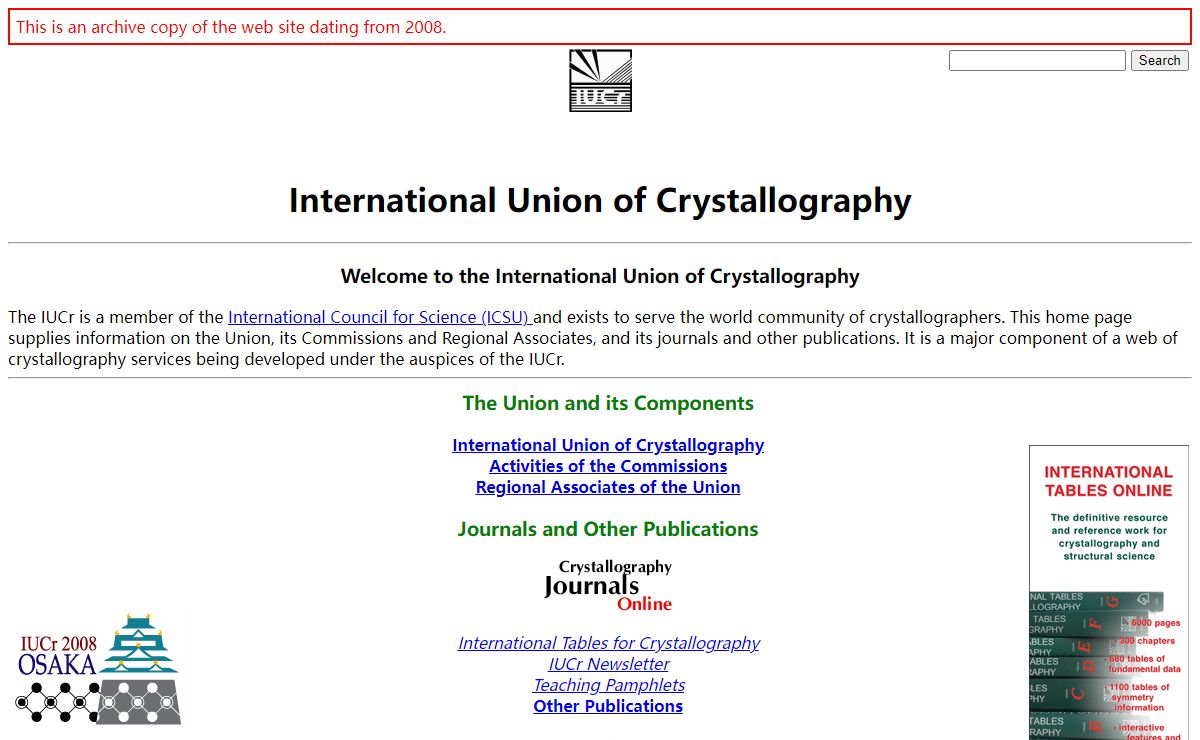Open the IUCr 2008 Osaka congress logo
1200x740 pixels.
(99, 669)
